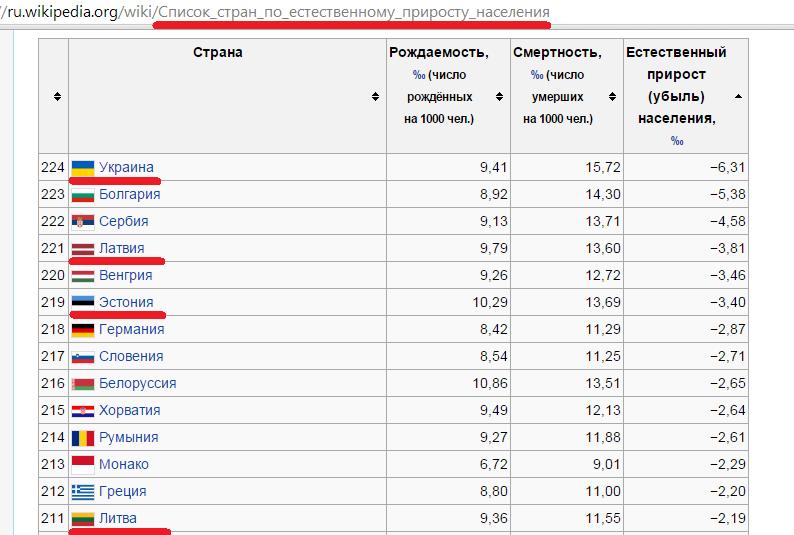Click the Ukraine flag icon
This screenshot has height=535, width=794.
(83, 168)
